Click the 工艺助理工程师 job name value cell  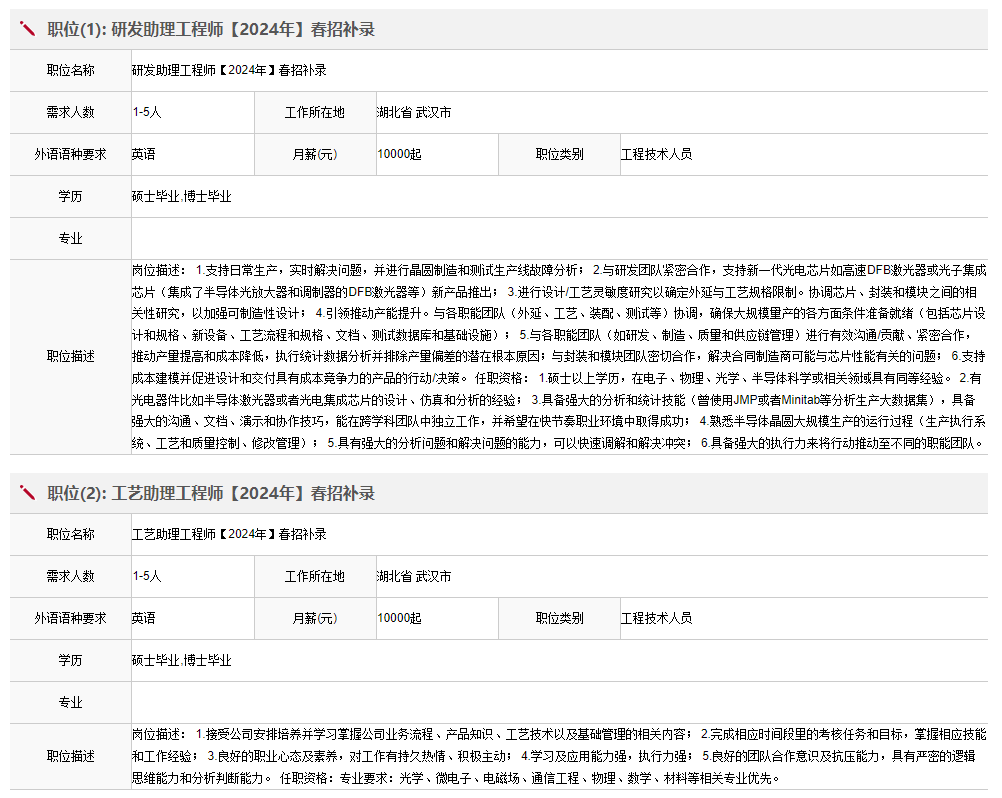(229, 534)
